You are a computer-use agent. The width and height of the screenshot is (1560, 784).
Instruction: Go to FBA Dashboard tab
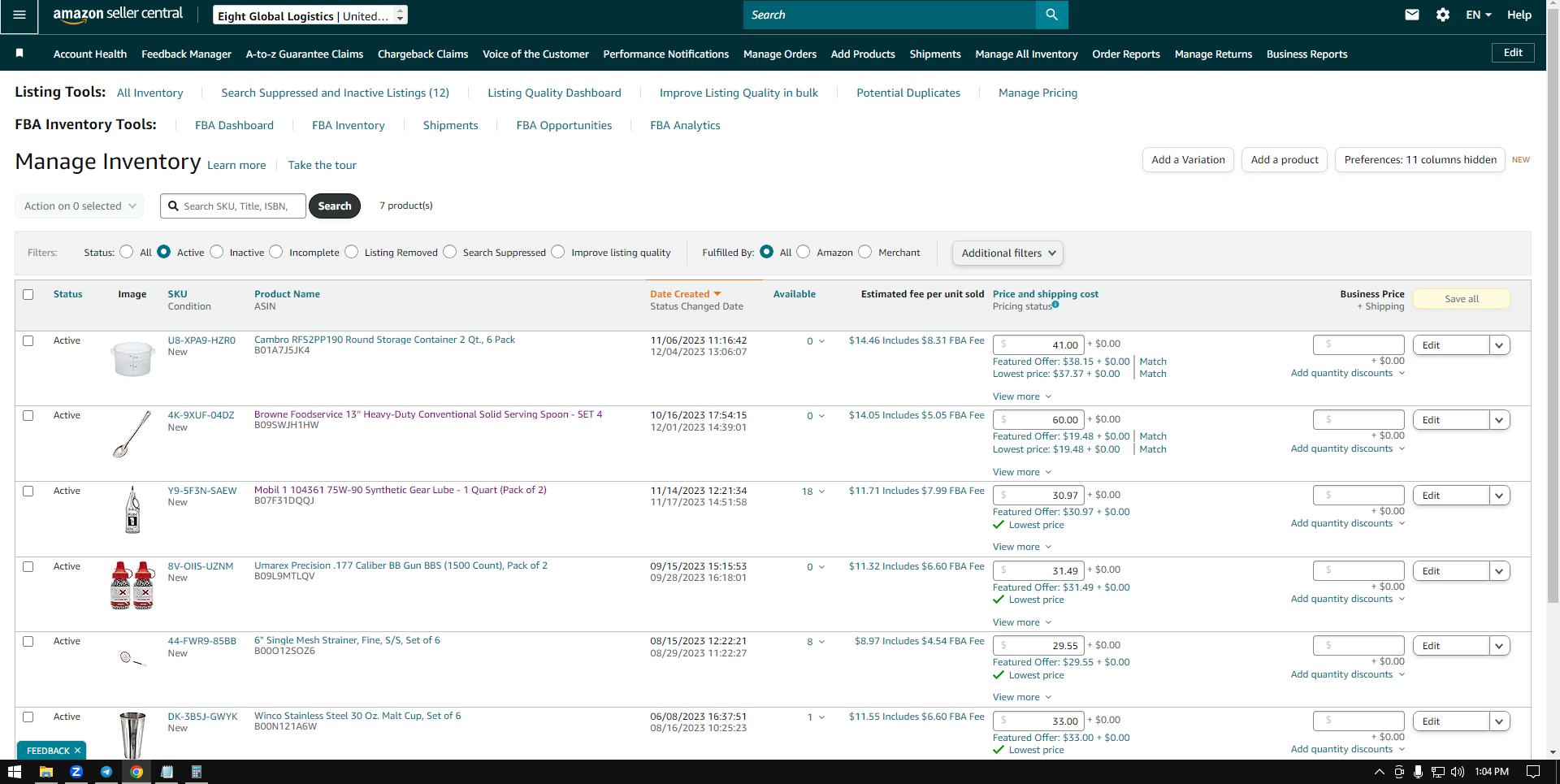tap(234, 125)
